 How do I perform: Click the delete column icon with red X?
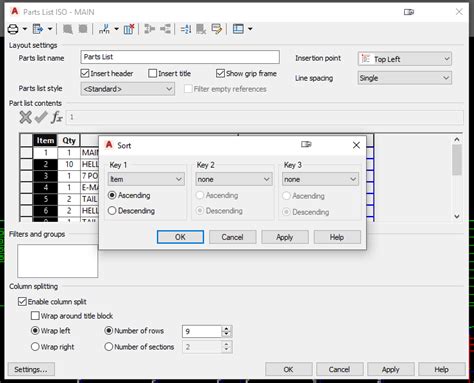129,29
